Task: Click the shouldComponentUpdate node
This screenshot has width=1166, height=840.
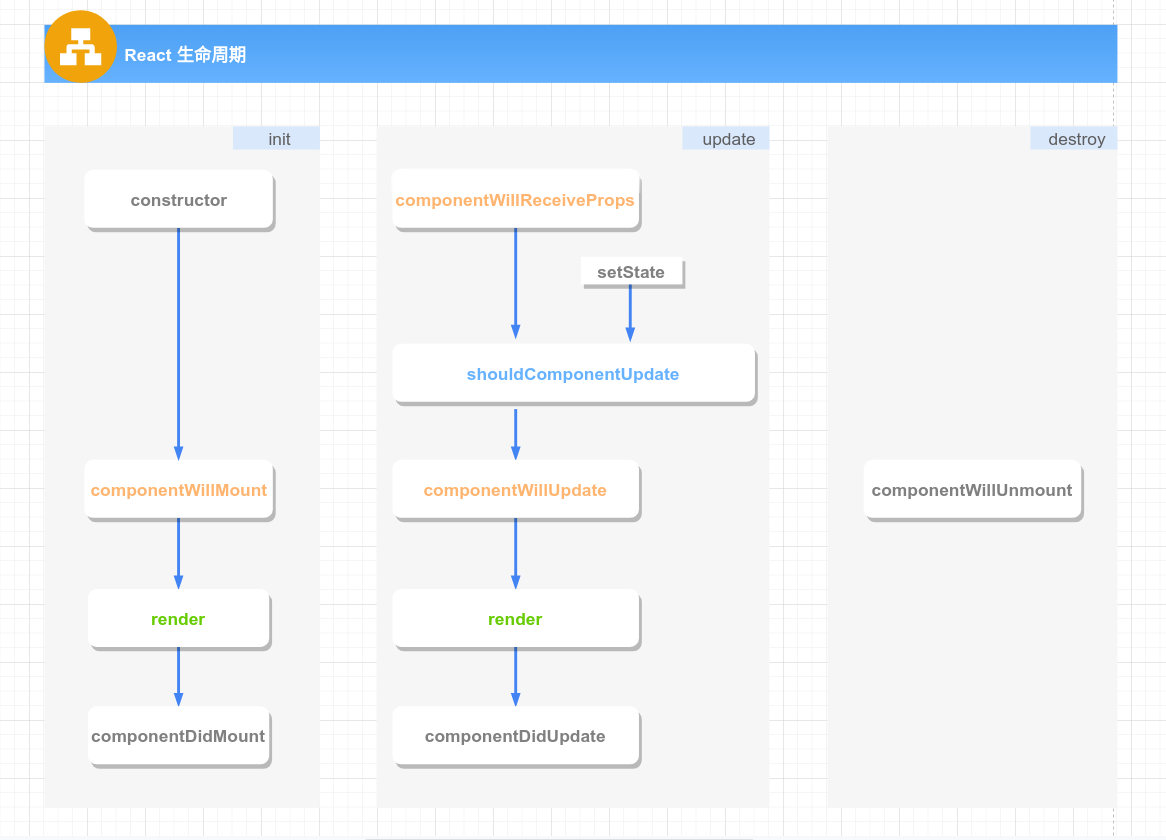Action: click(573, 374)
